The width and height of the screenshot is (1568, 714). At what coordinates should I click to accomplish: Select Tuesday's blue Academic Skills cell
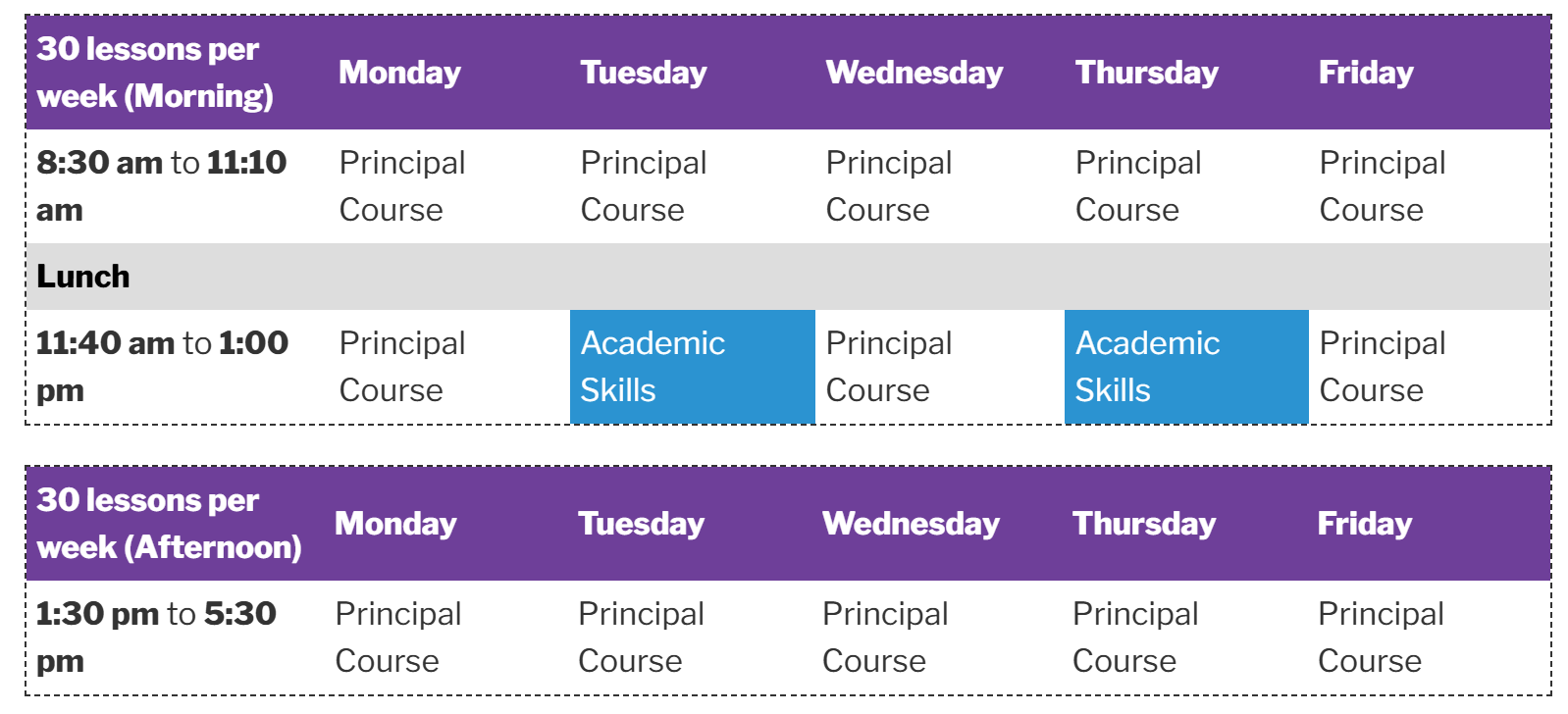692,367
